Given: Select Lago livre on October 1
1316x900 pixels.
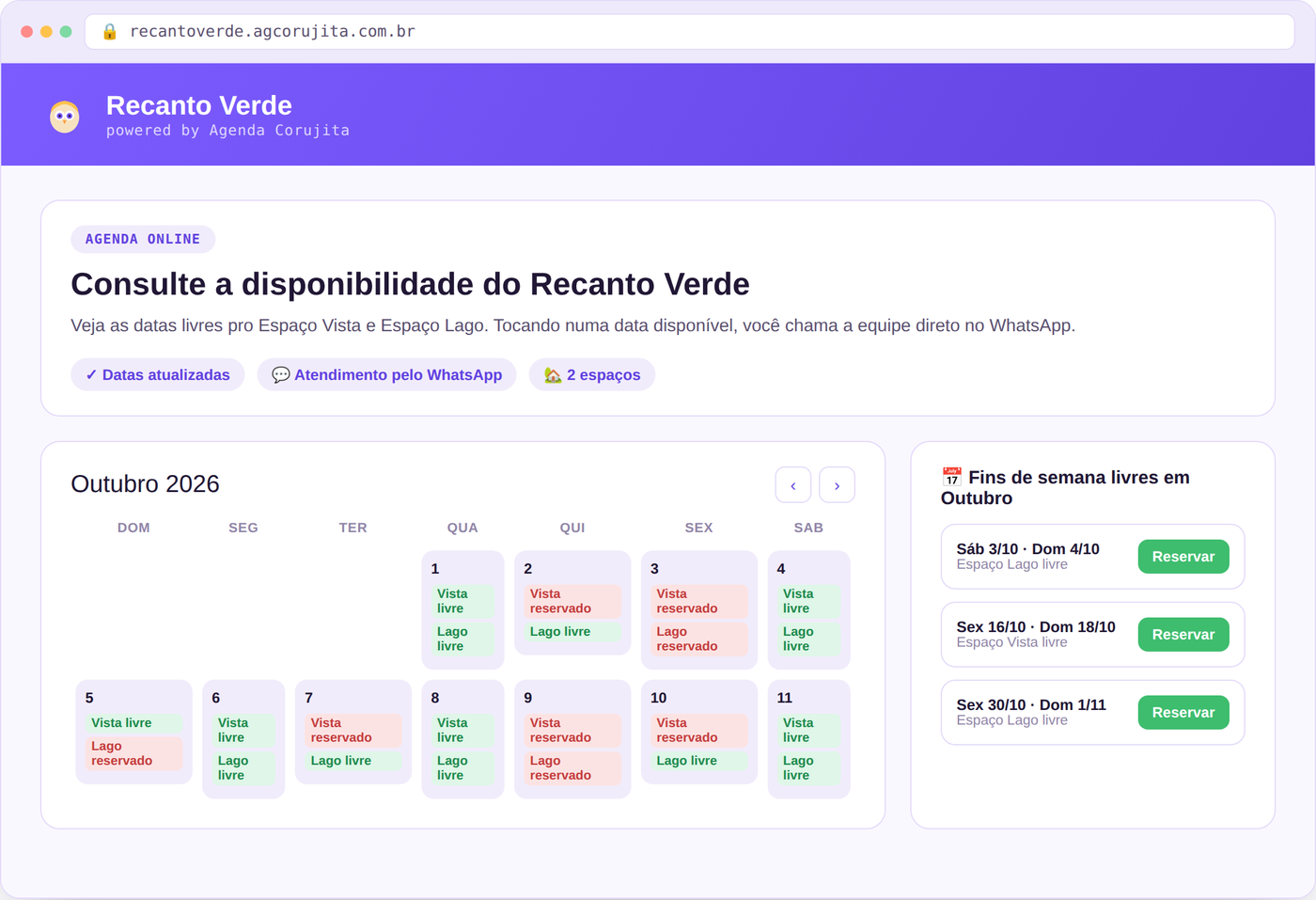Looking at the screenshot, I should pyautogui.click(x=462, y=639).
